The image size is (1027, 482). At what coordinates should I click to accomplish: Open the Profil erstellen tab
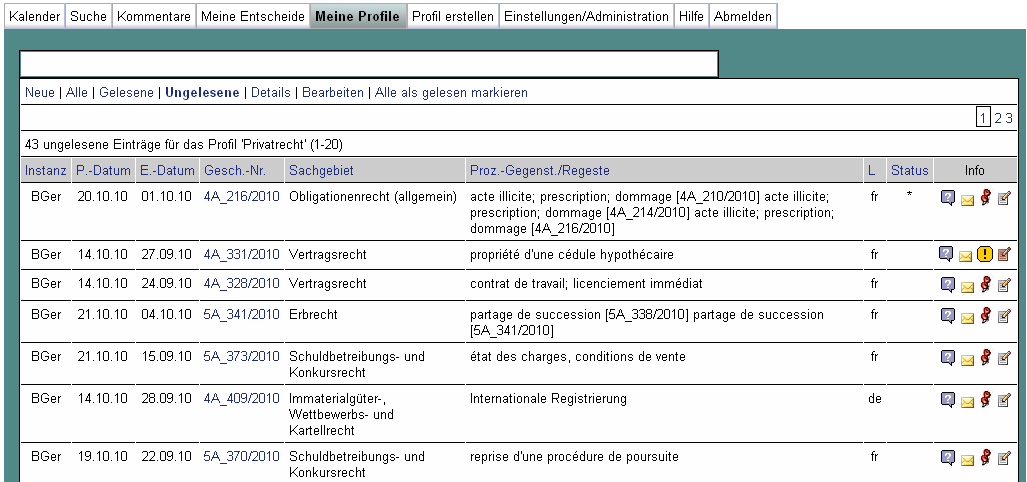[452, 16]
